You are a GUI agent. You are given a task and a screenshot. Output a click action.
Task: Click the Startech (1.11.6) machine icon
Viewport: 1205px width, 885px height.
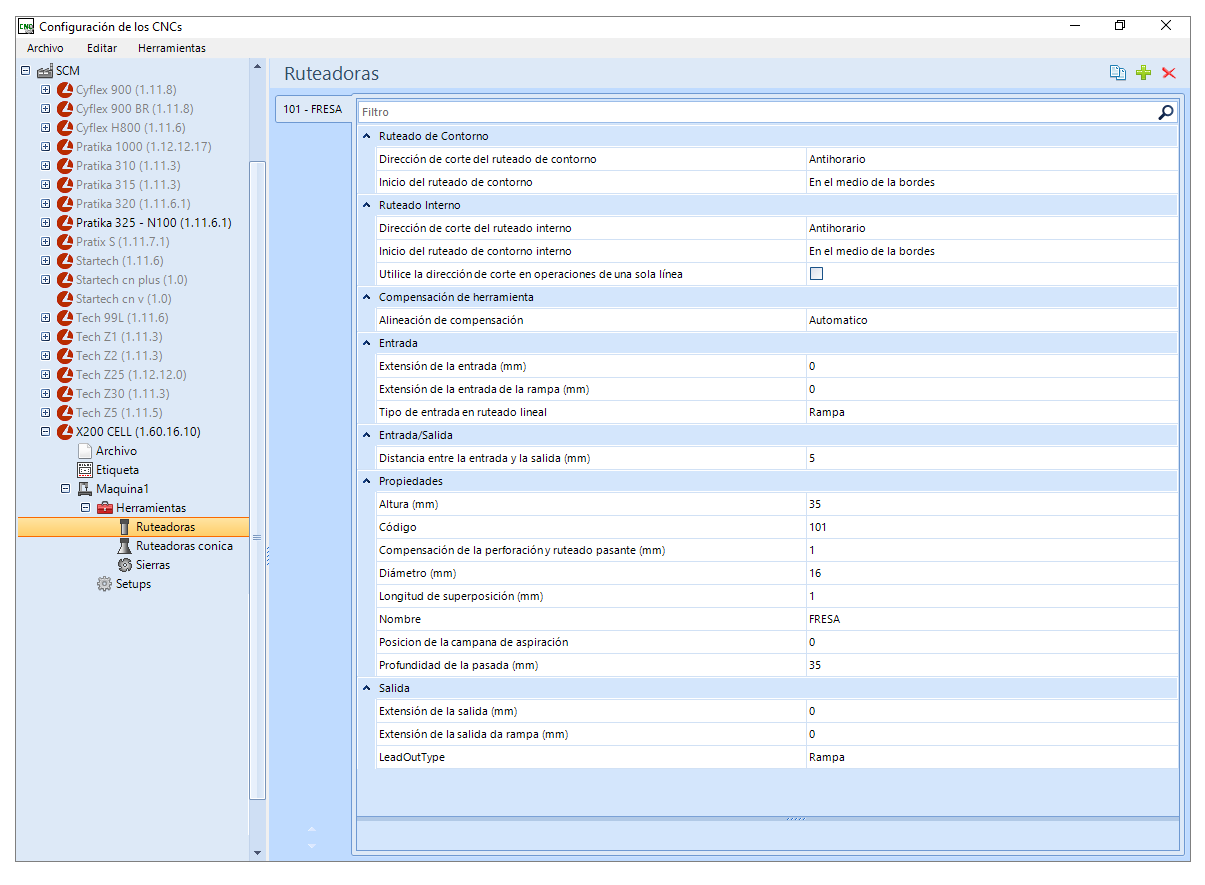click(66, 261)
